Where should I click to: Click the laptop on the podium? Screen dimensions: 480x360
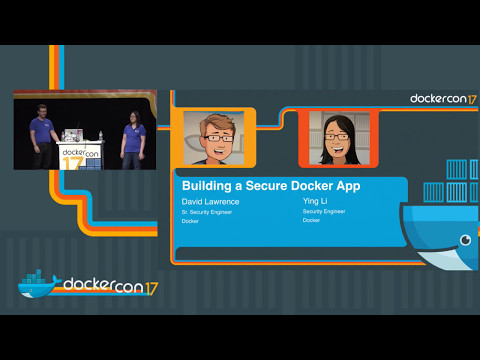coord(73,135)
